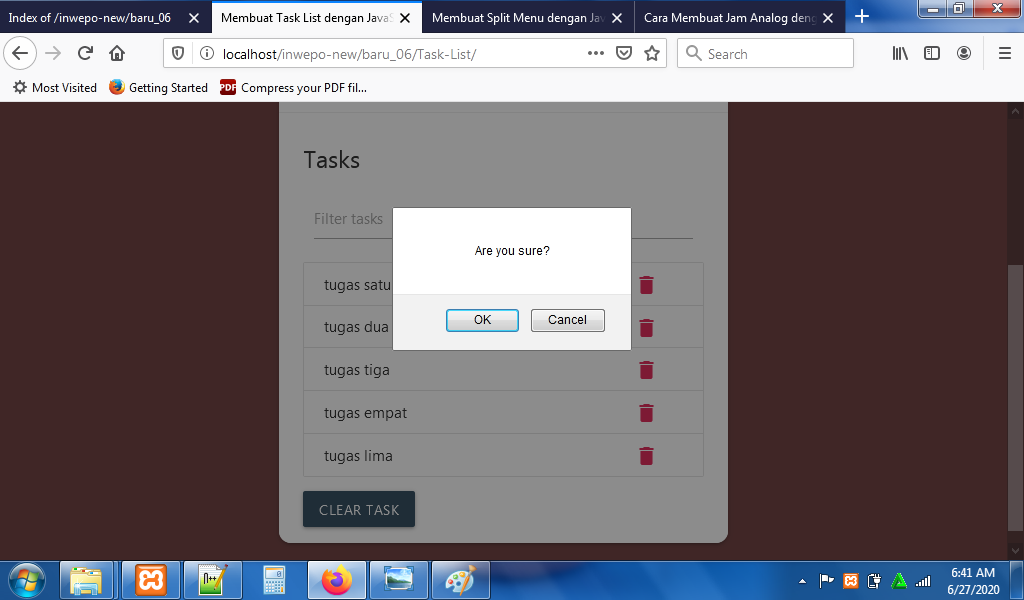Delete tugas dua via trash icon
1024x600 pixels.
point(646,328)
